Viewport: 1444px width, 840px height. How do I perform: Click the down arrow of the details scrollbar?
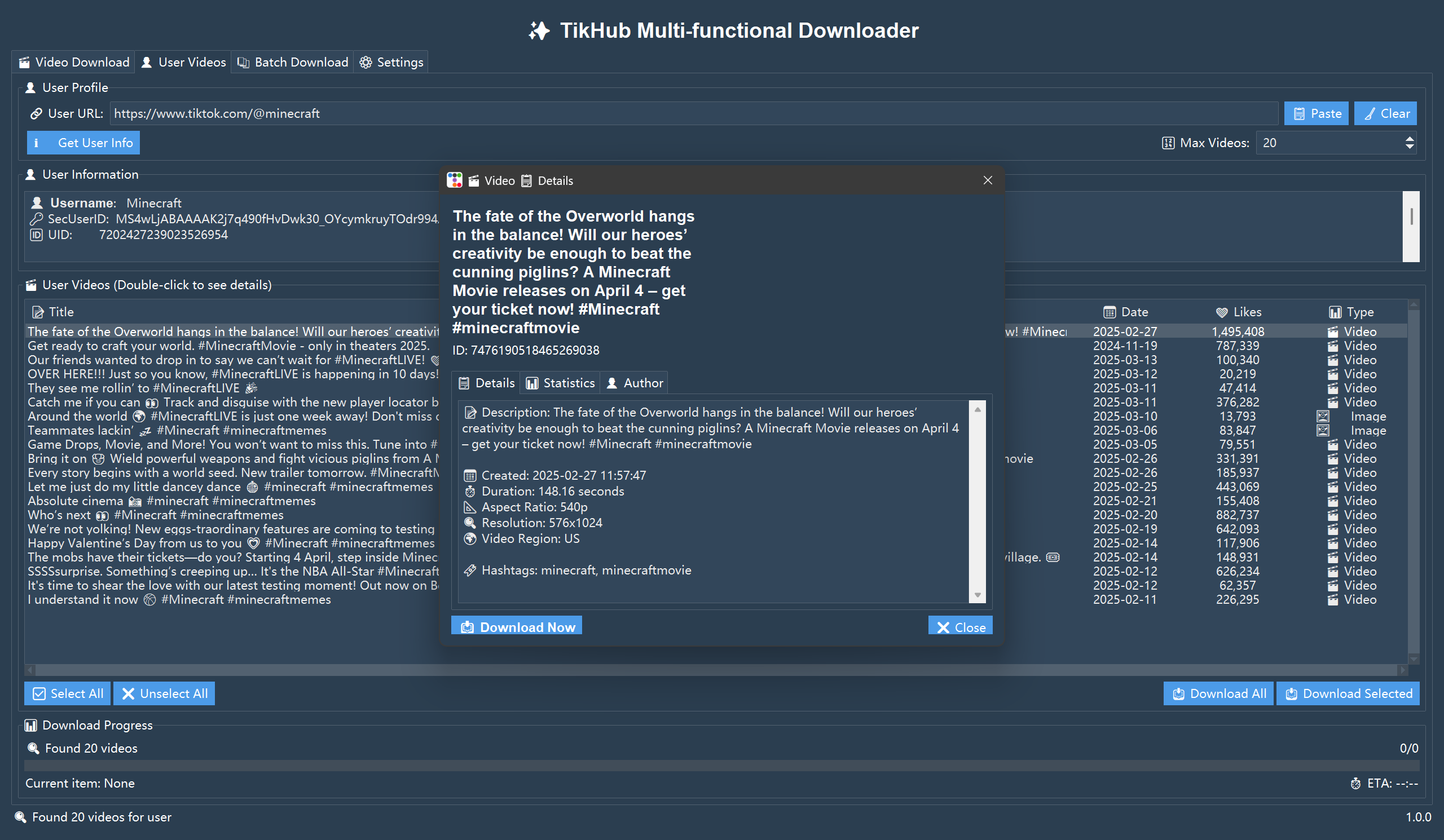pyautogui.click(x=978, y=595)
